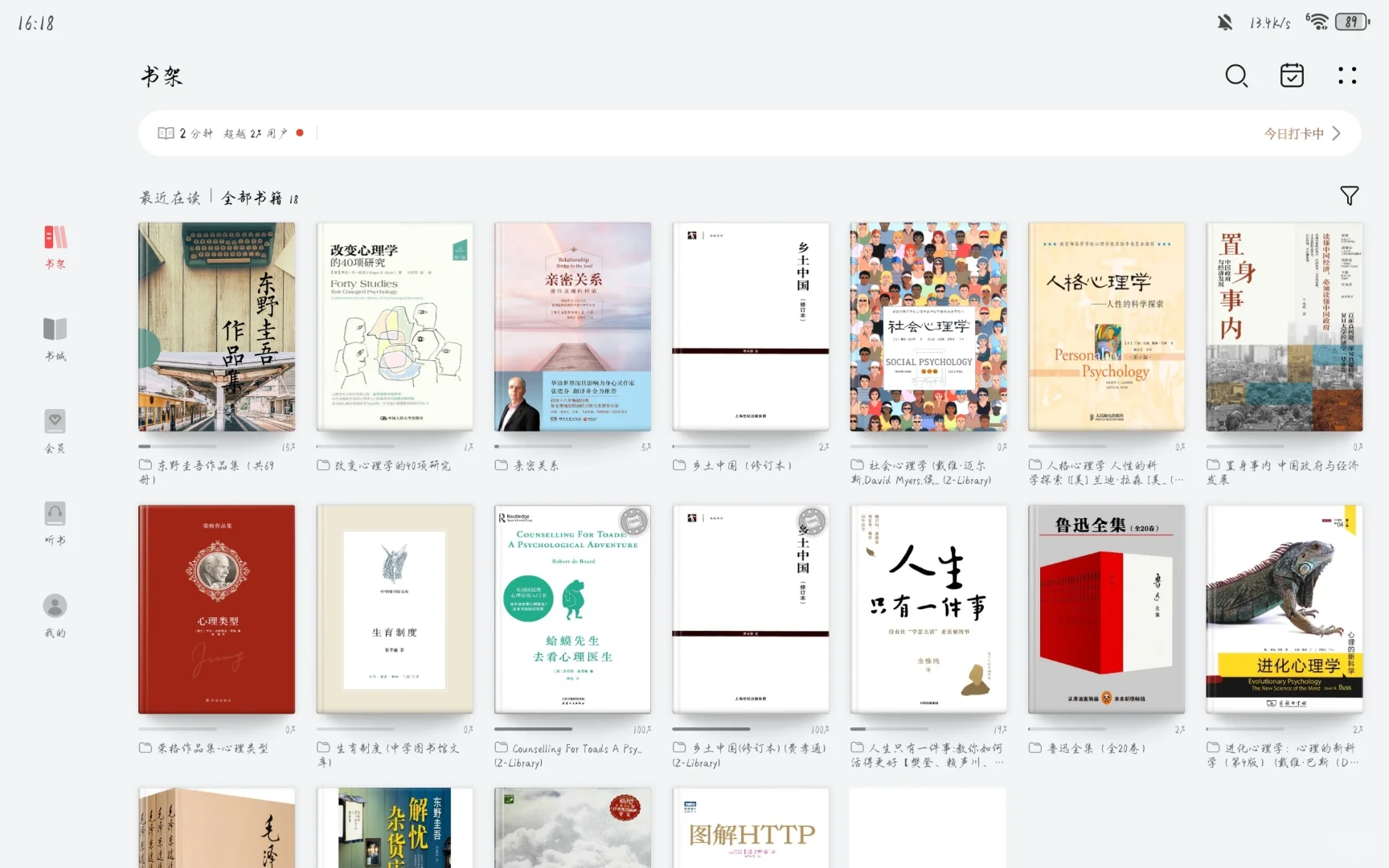Tap title text 乡土中国（修订本）

pos(742,465)
